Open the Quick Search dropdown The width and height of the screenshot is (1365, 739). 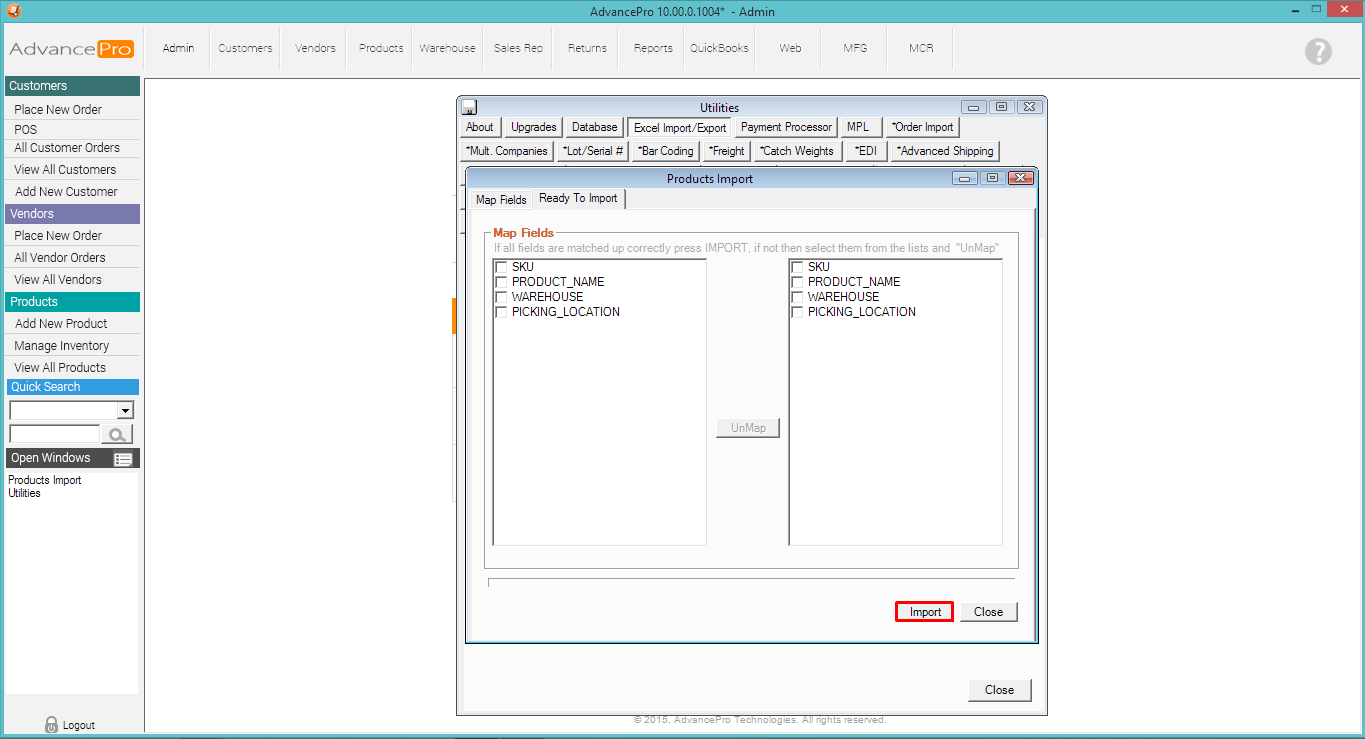coord(125,411)
